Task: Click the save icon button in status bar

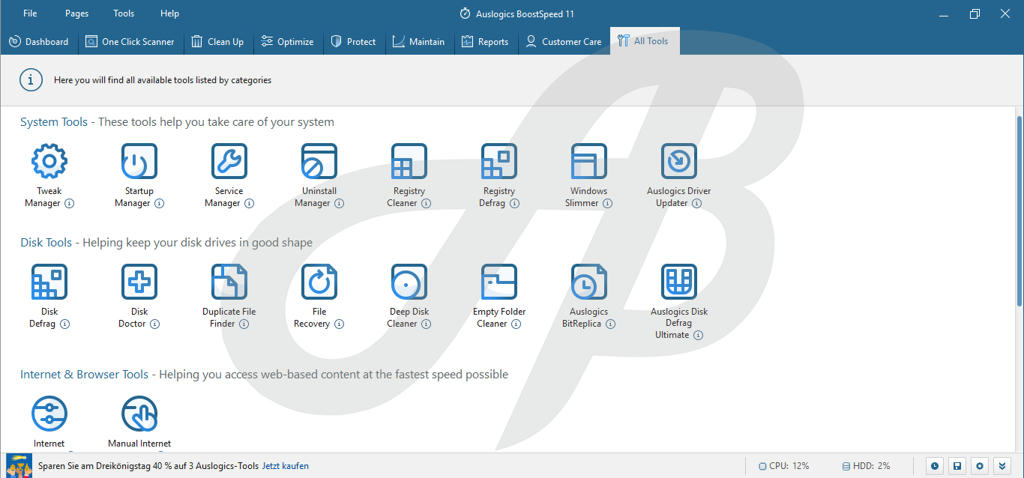Action: pos(957,466)
